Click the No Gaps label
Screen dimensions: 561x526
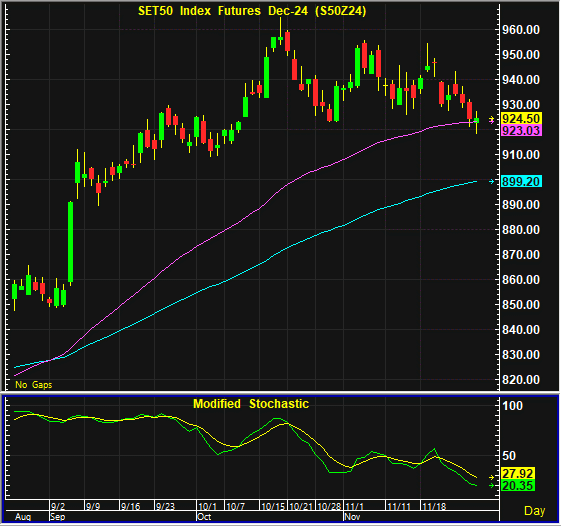point(34,385)
